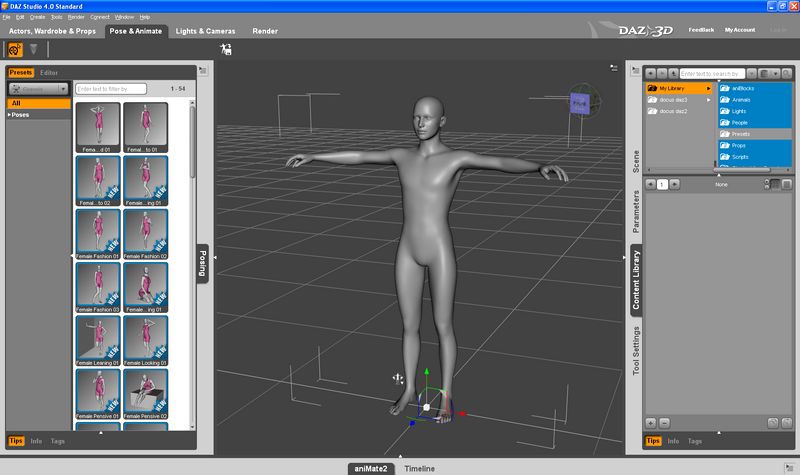The height and width of the screenshot is (475, 800).
Task: Open the Timeline tab
Action: pos(419,468)
